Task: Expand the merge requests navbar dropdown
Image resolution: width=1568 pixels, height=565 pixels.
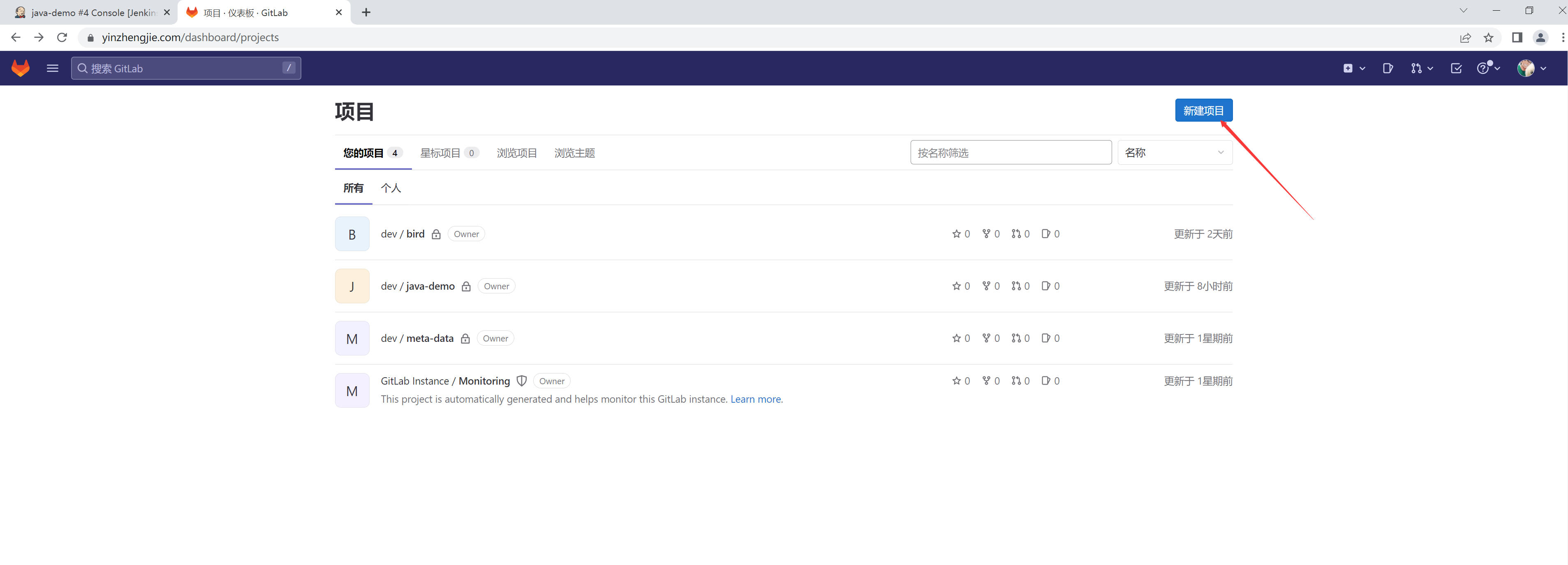Action: pyautogui.click(x=1421, y=68)
